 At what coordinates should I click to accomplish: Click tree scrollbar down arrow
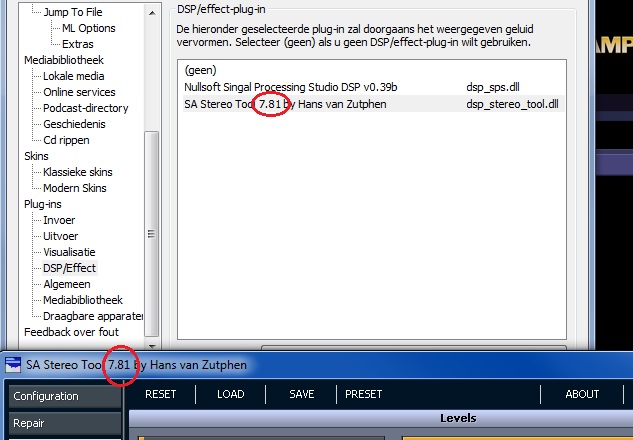coord(152,346)
